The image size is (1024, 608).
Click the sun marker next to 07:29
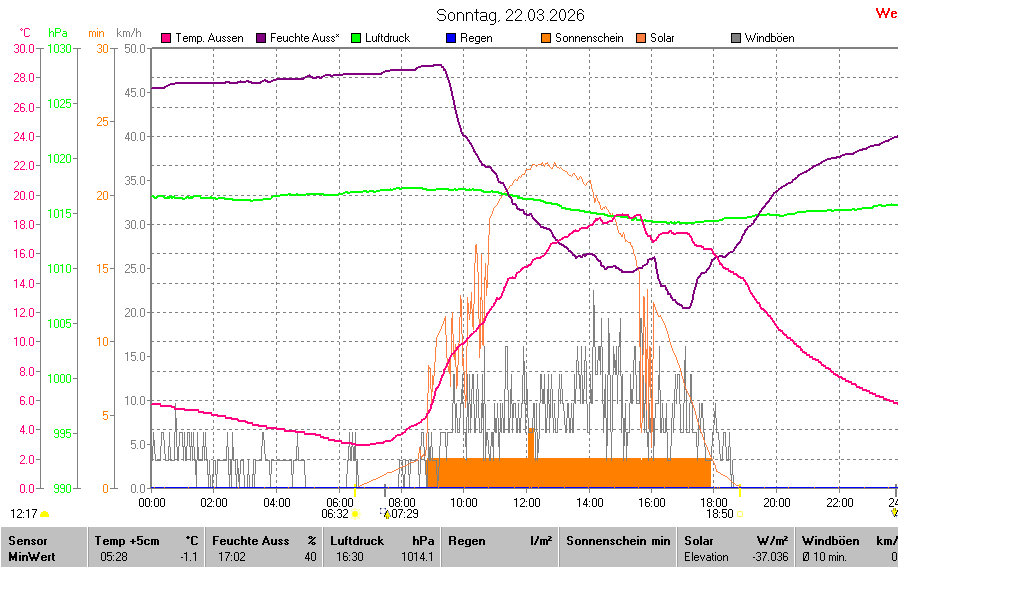384,513
